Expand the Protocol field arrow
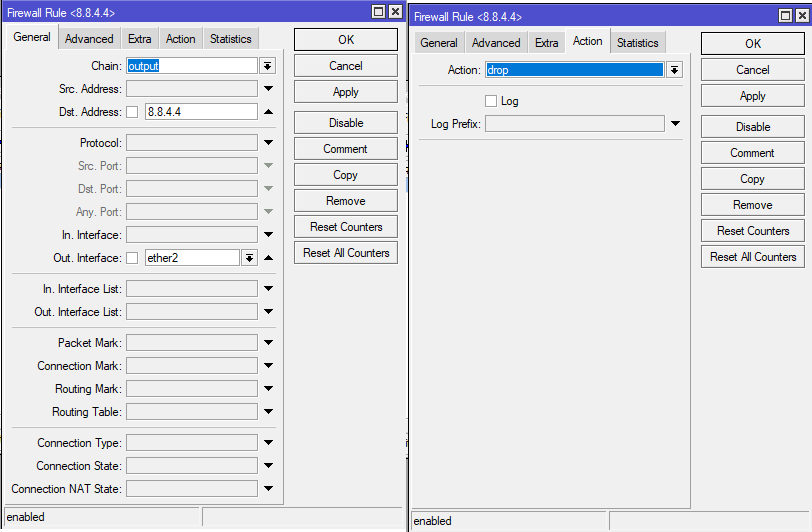 [268, 143]
